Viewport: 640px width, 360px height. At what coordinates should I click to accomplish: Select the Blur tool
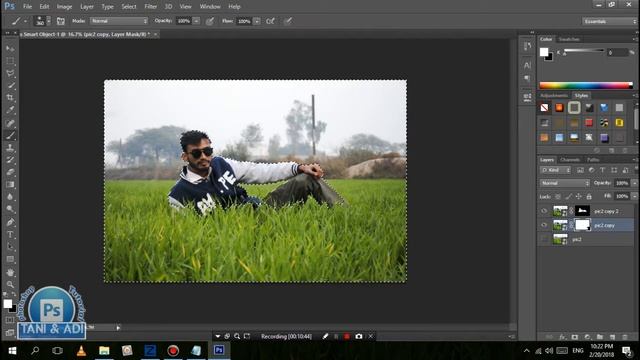10,197
